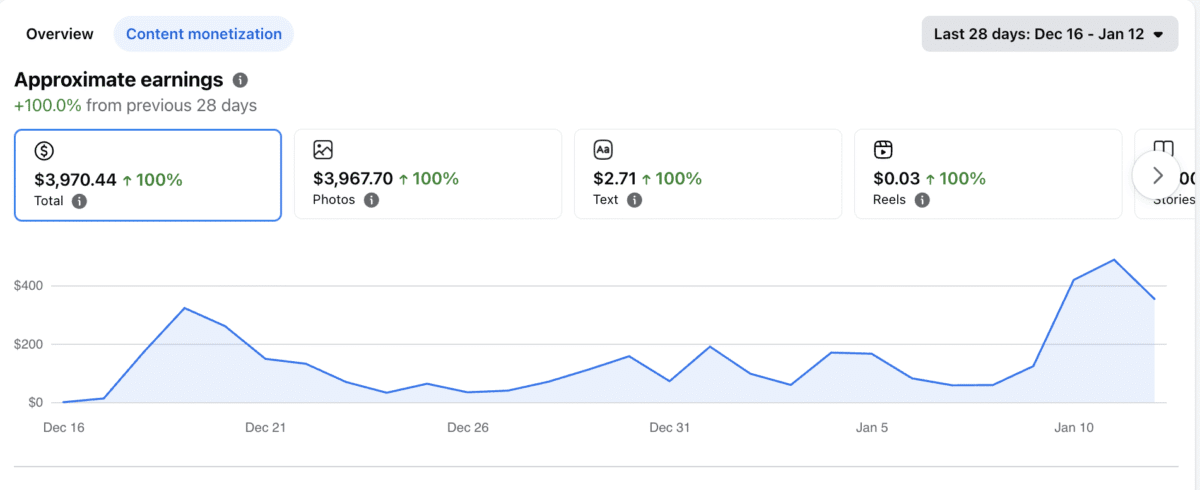
Task: Select the Total earnings card
Action: point(148,175)
